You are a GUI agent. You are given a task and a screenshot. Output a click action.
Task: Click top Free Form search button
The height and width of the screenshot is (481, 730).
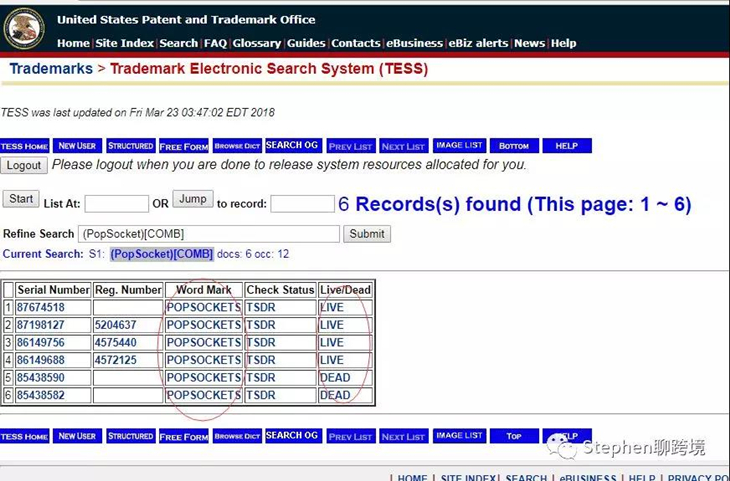pos(183,146)
